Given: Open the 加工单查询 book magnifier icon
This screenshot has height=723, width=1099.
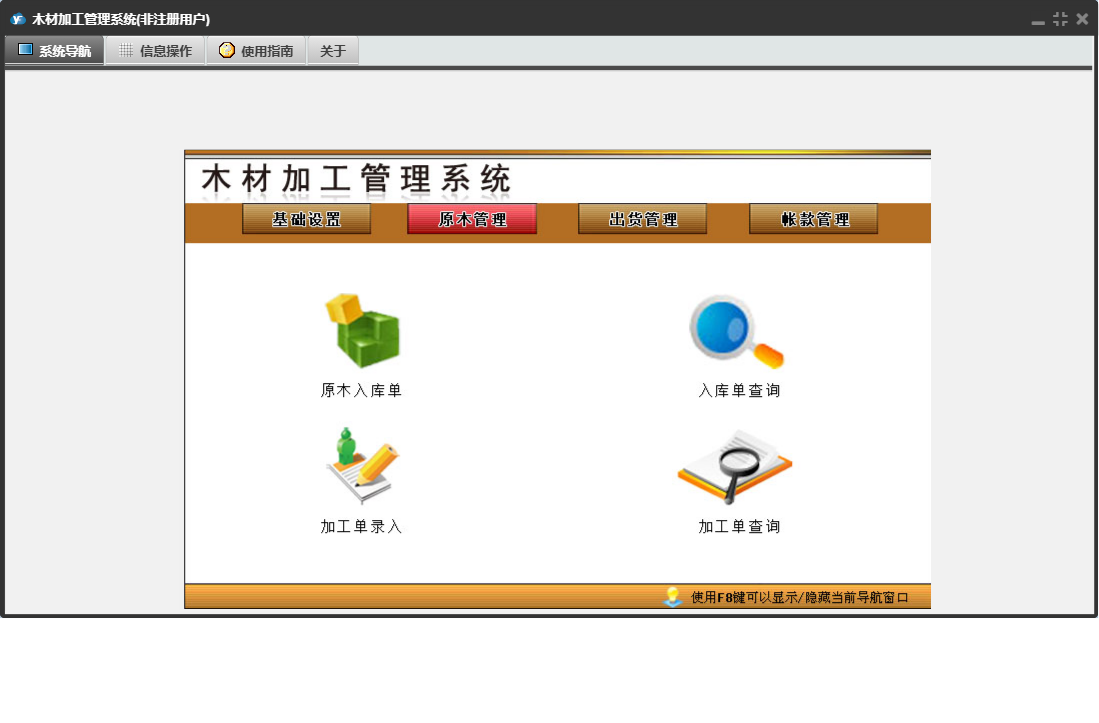Looking at the screenshot, I should (735, 467).
